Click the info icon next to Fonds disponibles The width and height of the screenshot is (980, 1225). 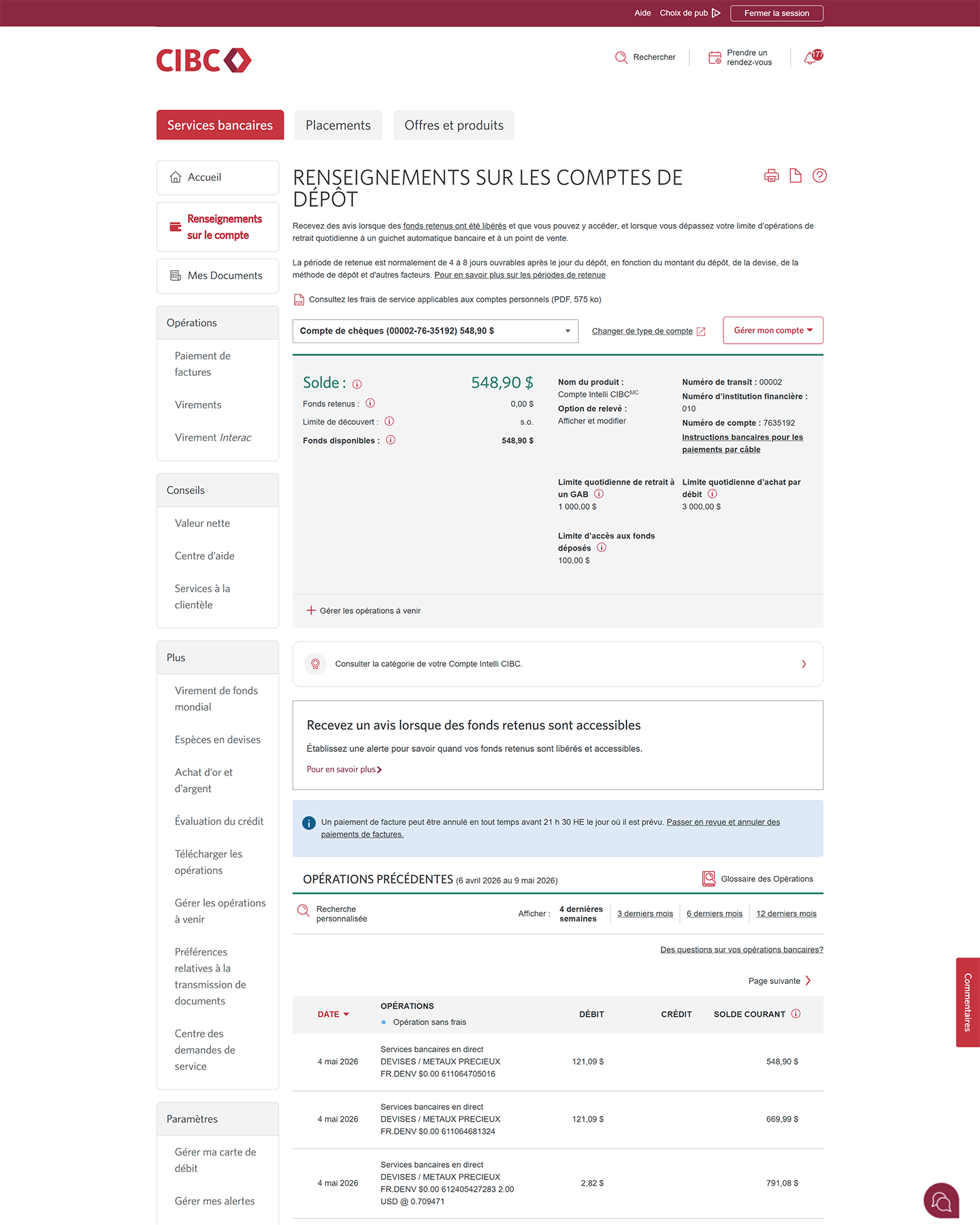(x=391, y=440)
